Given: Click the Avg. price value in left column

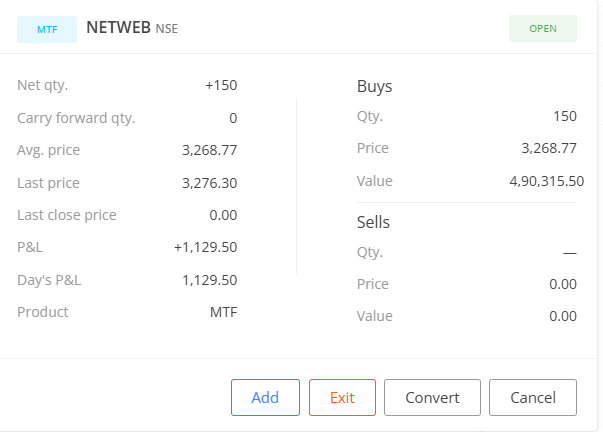Looking at the screenshot, I should tap(210, 150).
